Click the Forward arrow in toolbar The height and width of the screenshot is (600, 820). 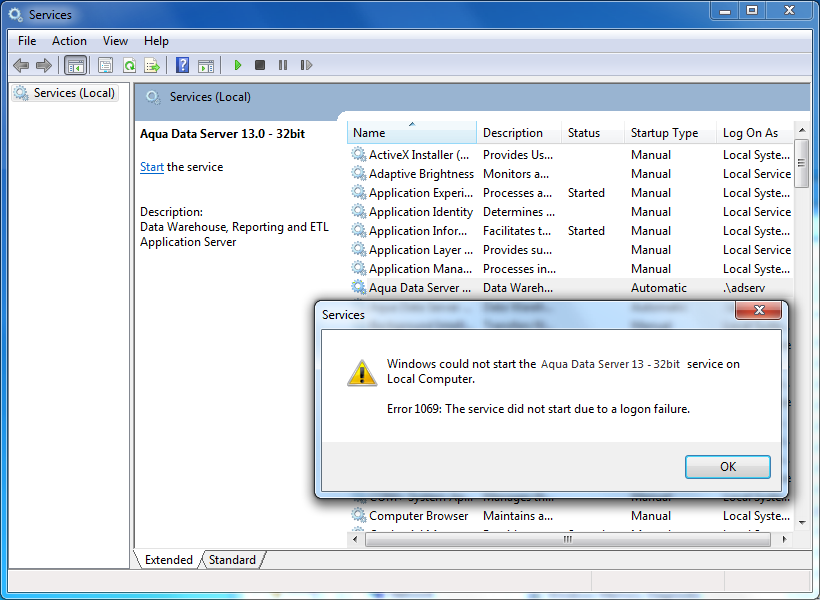point(44,65)
